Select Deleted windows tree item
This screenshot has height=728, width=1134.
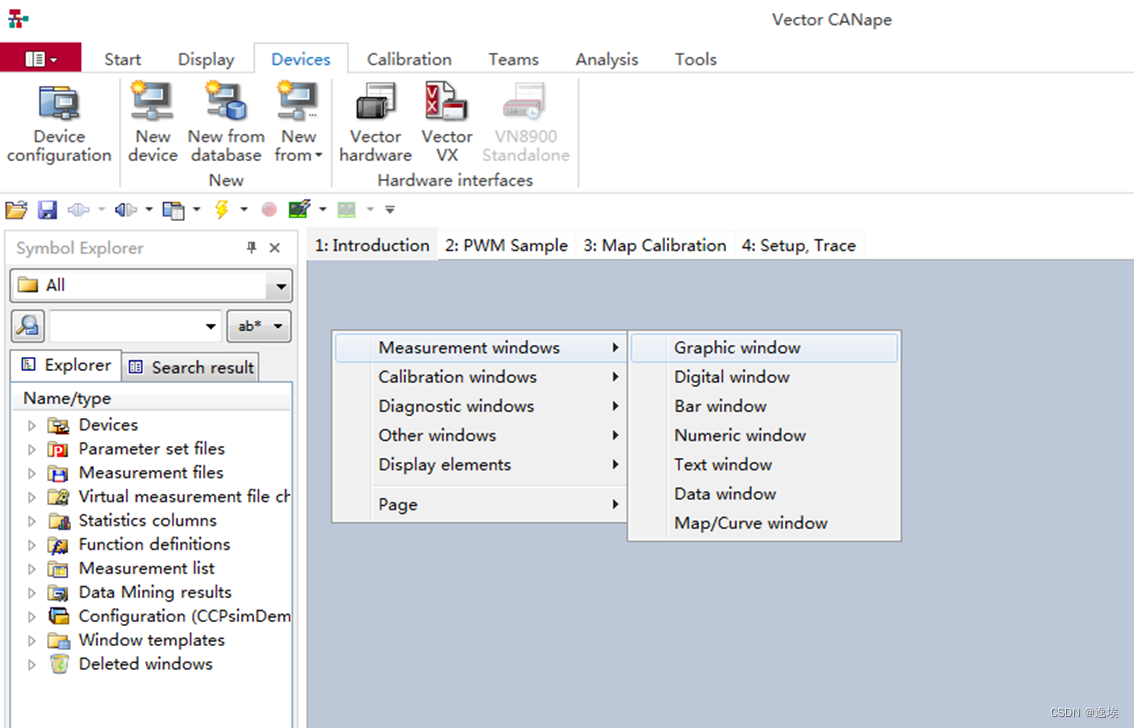pos(145,664)
